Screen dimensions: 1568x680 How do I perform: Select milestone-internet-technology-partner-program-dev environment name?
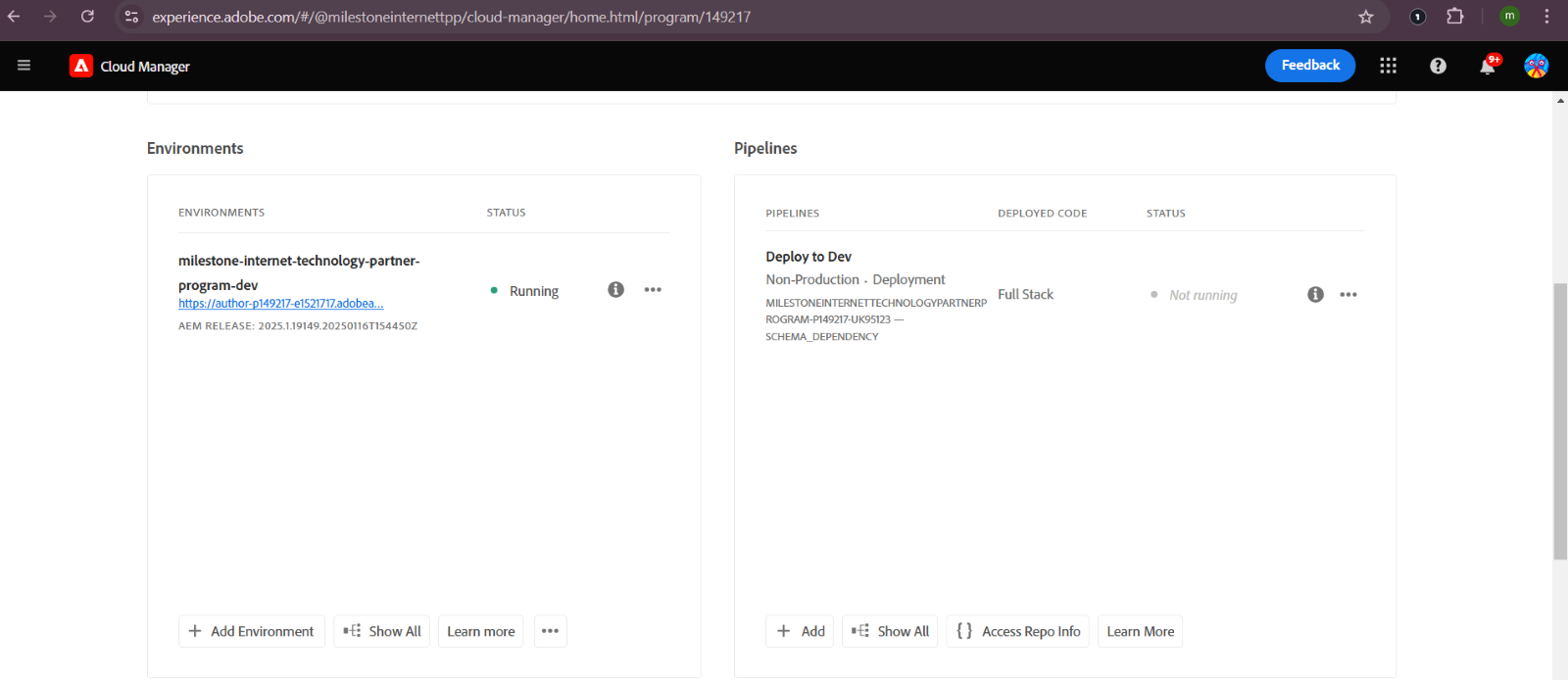pyautogui.click(x=299, y=272)
